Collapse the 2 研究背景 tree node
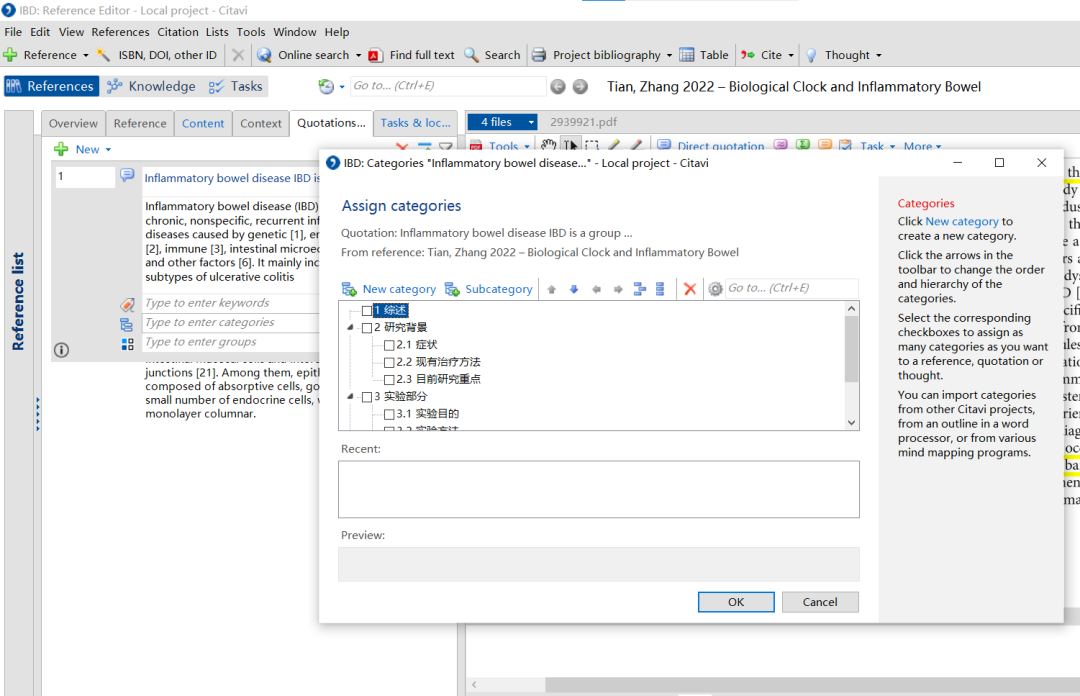The height and width of the screenshot is (696, 1080). tap(351, 327)
